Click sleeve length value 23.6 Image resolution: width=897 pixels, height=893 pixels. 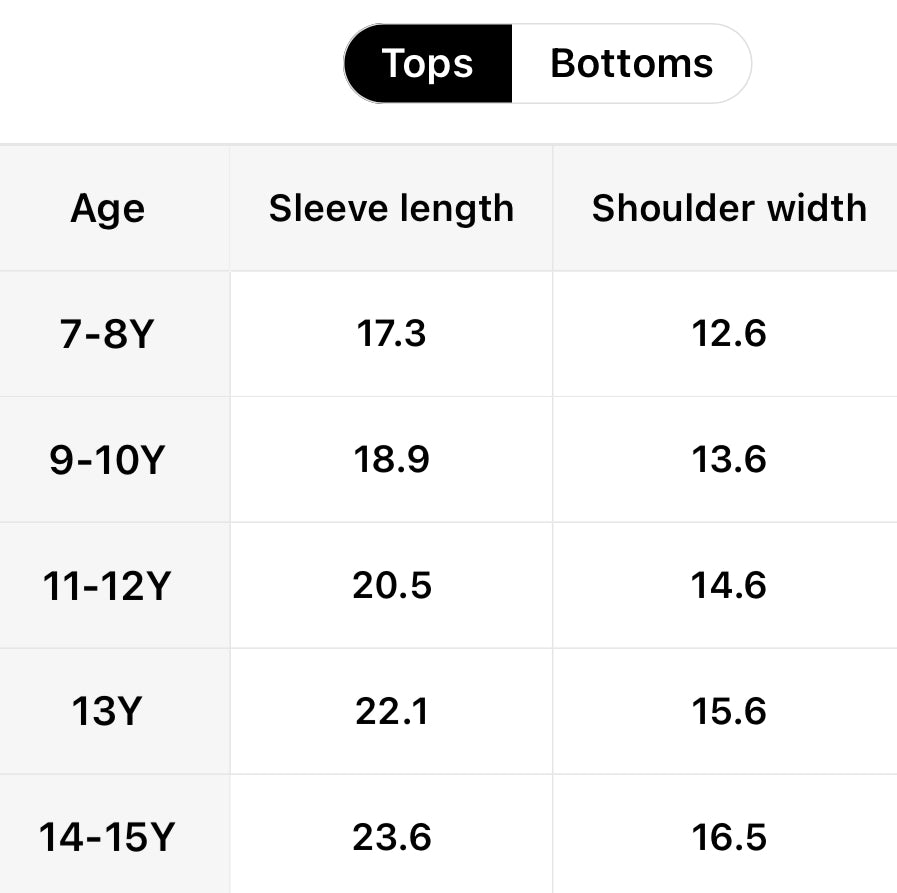coord(391,838)
